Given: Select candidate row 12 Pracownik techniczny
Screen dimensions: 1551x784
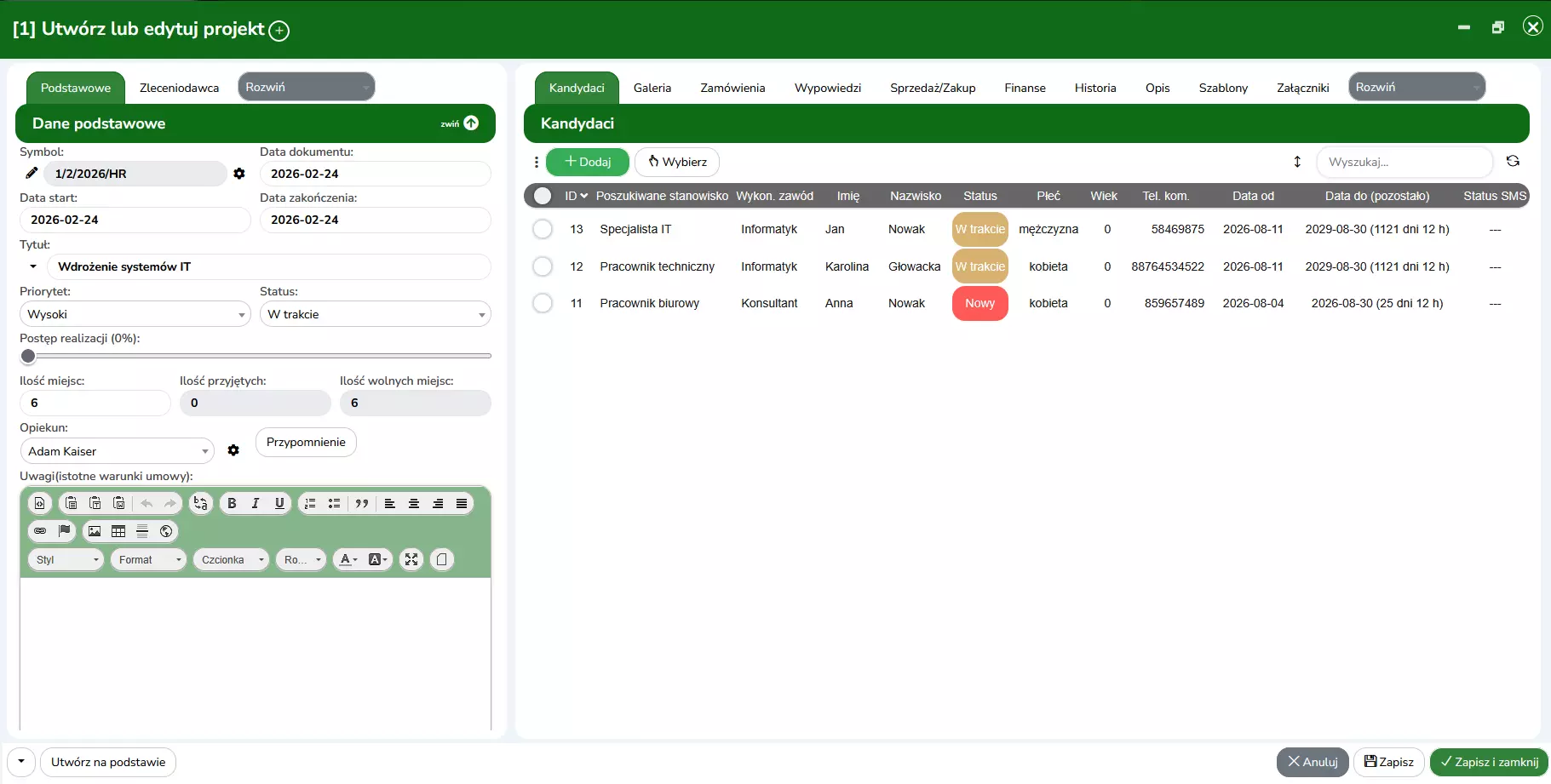Looking at the screenshot, I should pyautogui.click(x=543, y=266).
